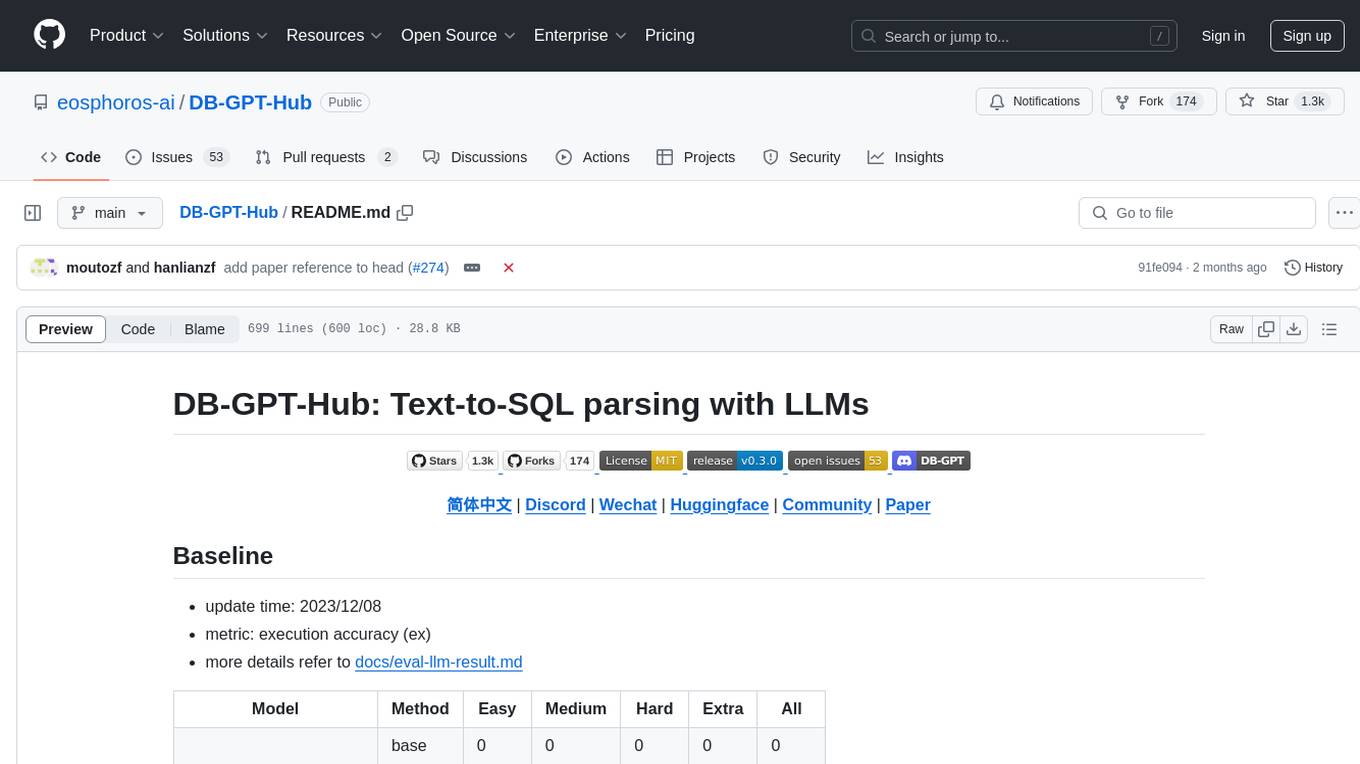
Task: Open the Paper link
Action: (908, 505)
